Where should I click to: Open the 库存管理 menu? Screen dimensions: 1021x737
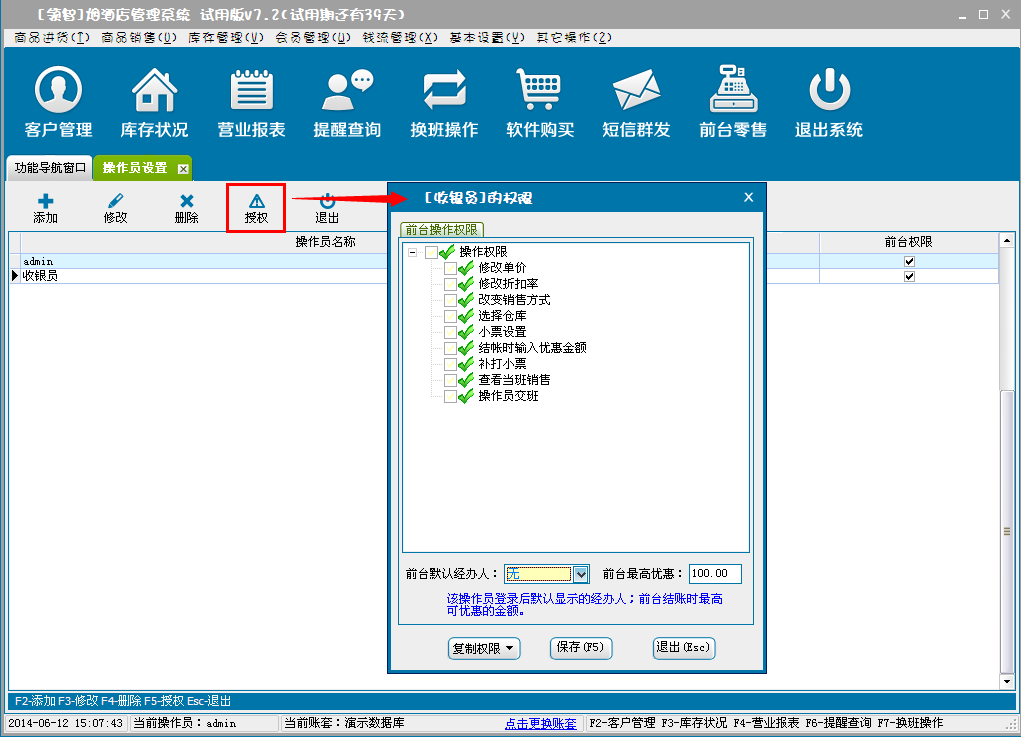pyautogui.click(x=226, y=38)
